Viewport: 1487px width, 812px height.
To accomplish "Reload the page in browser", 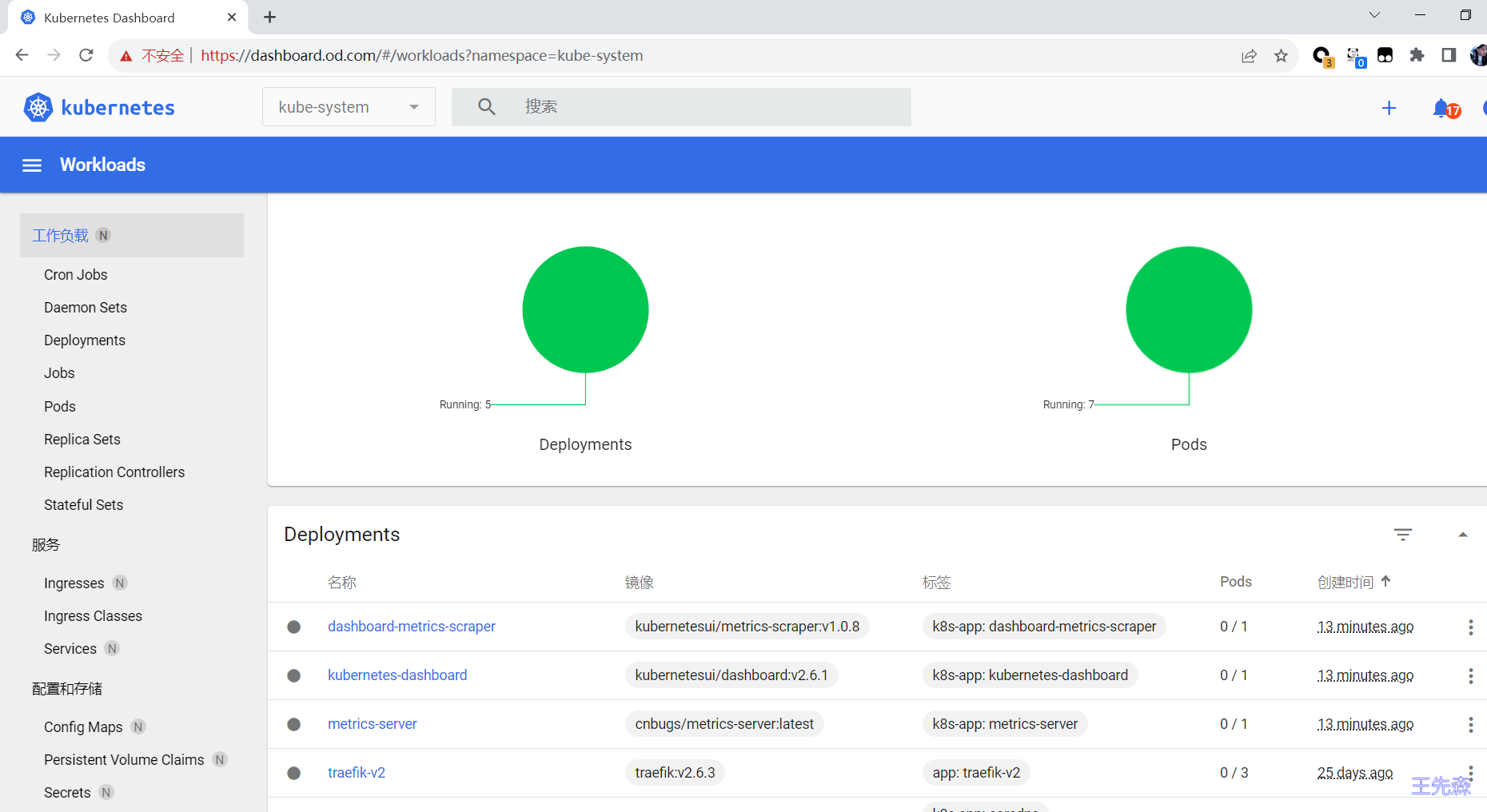I will point(86,55).
